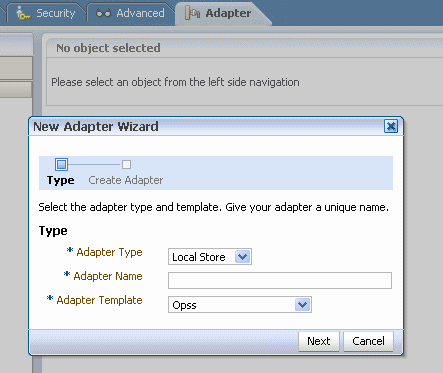Click the Type step indicator square
443x373 pixels.
[x=61, y=164]
